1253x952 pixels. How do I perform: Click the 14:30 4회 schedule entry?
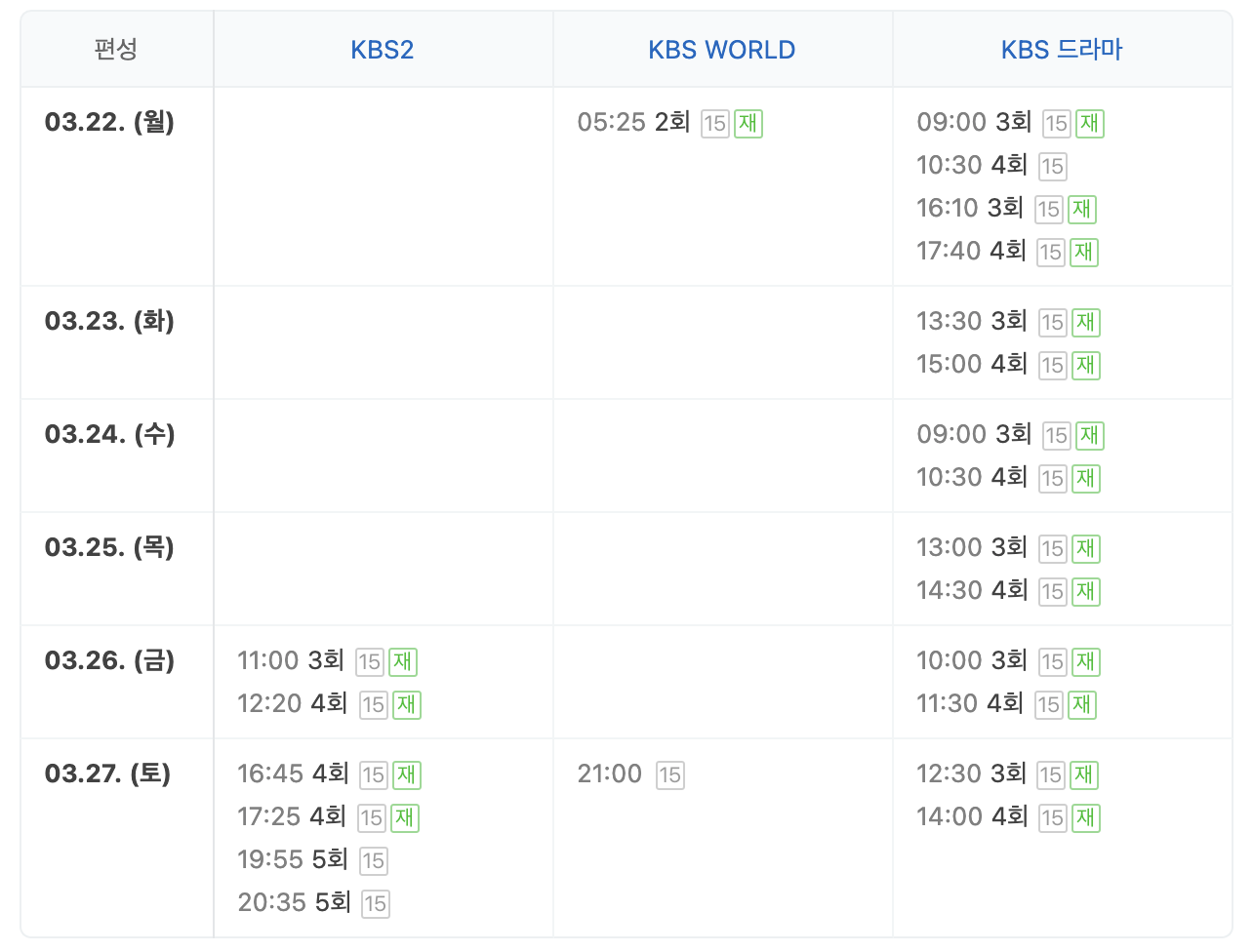click(x=972, y=590)
